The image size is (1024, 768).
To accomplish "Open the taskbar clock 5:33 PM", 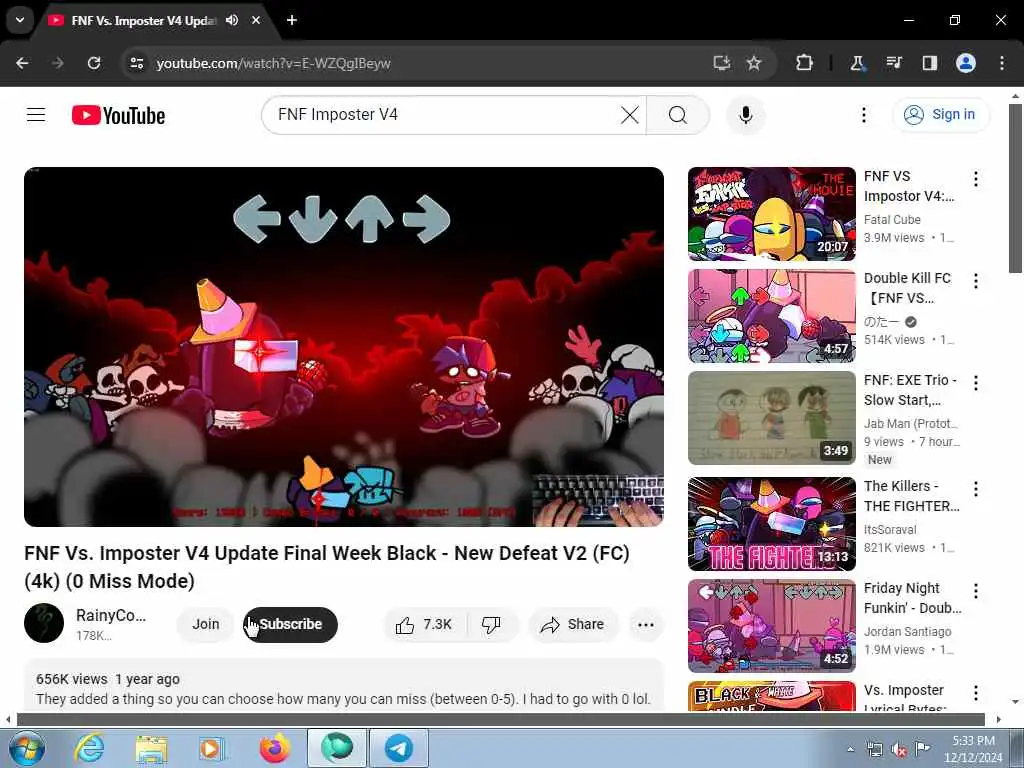I will (x=973, y=749).
